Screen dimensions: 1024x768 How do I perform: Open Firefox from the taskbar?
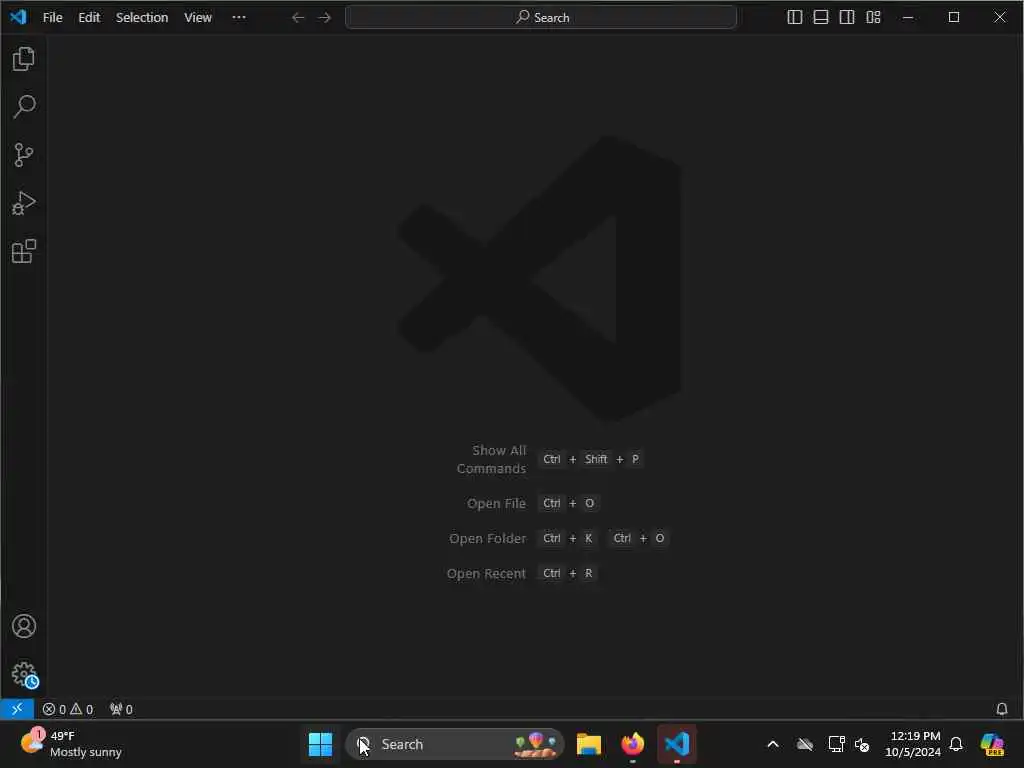(x=633, y=744)
